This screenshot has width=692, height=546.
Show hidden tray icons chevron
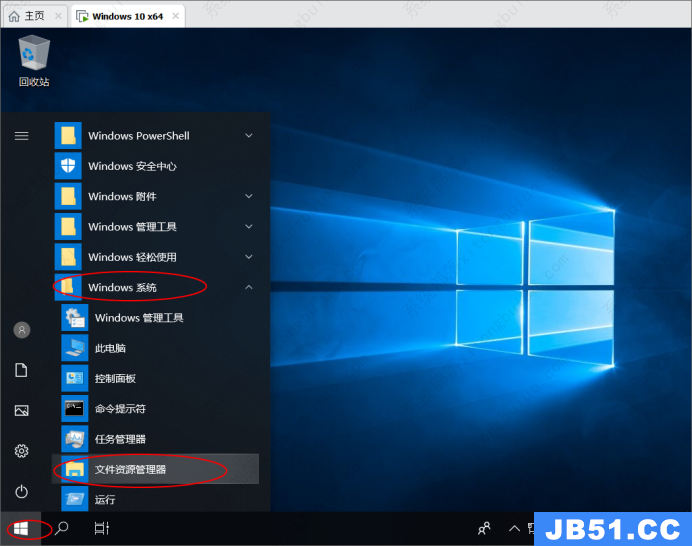(x=514, y=528)
